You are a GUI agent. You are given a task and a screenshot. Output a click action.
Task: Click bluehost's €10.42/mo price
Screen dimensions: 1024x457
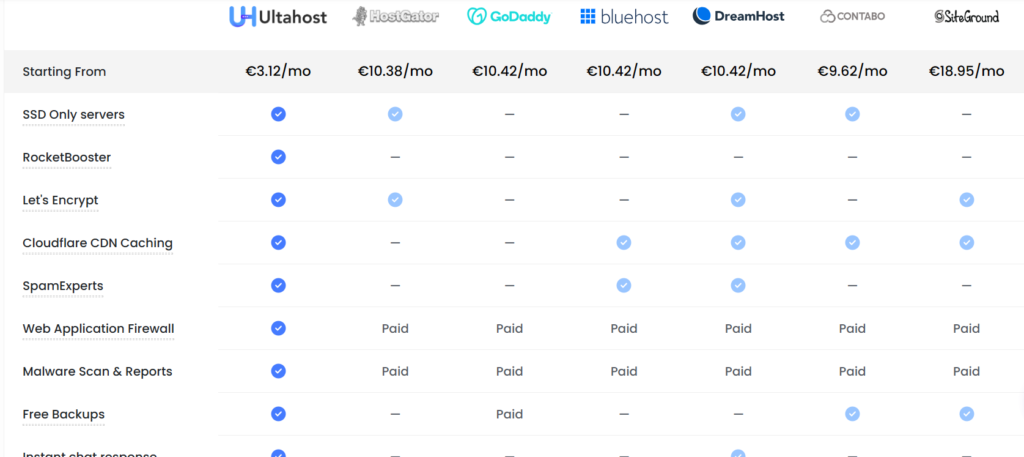click(x=624, y=71)
